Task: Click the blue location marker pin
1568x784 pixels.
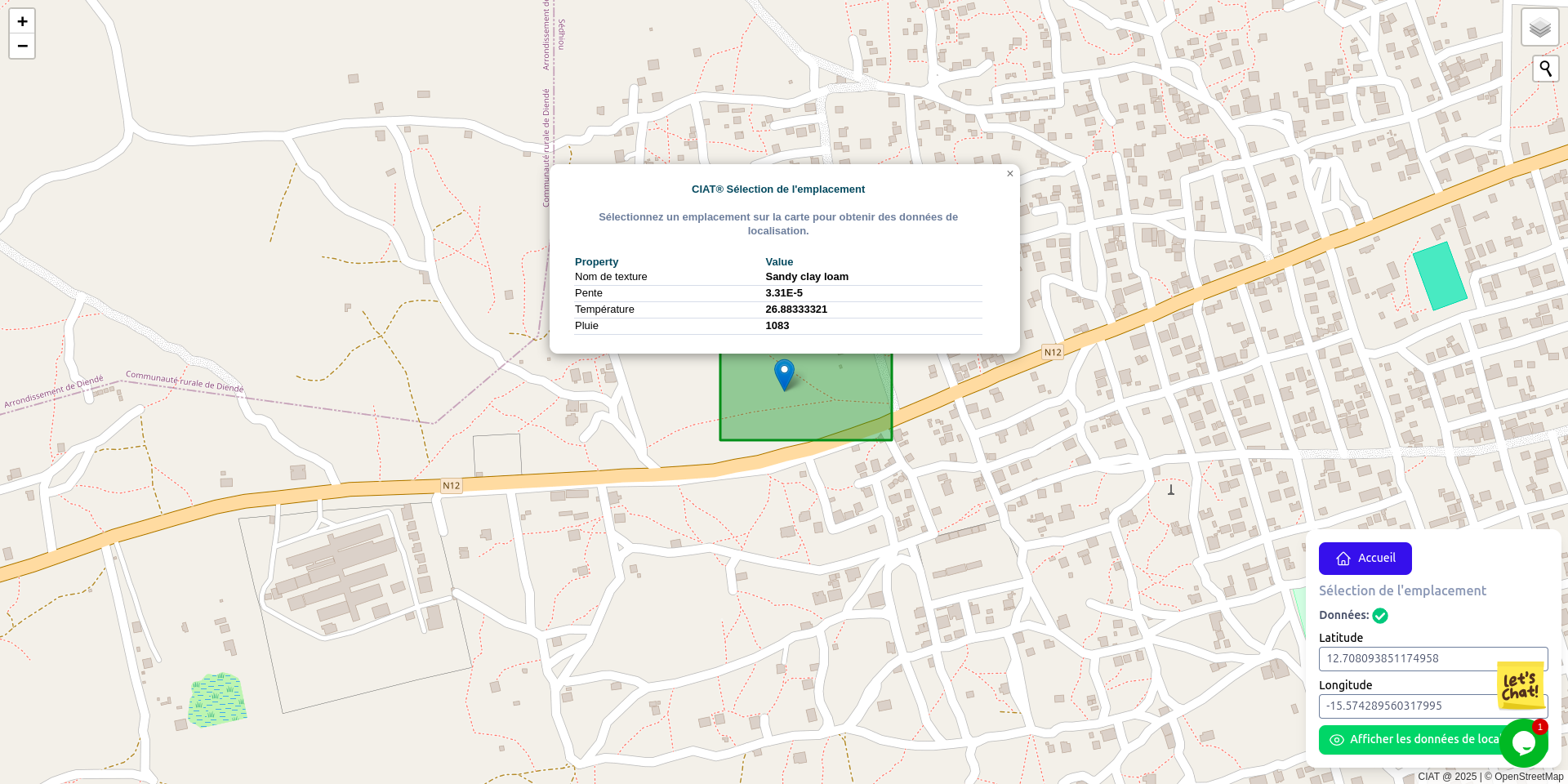Action: click(x=784, y=374)
